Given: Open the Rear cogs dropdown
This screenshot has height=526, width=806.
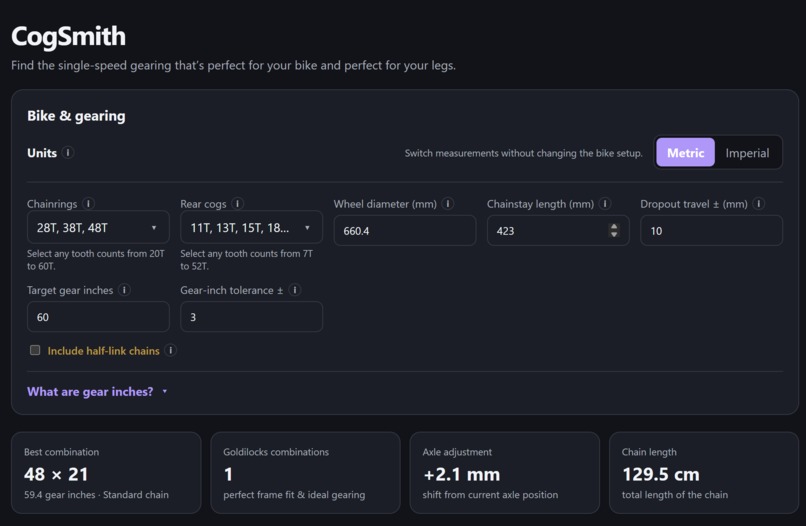Looking at the screenshot, I should click(251, 227).
